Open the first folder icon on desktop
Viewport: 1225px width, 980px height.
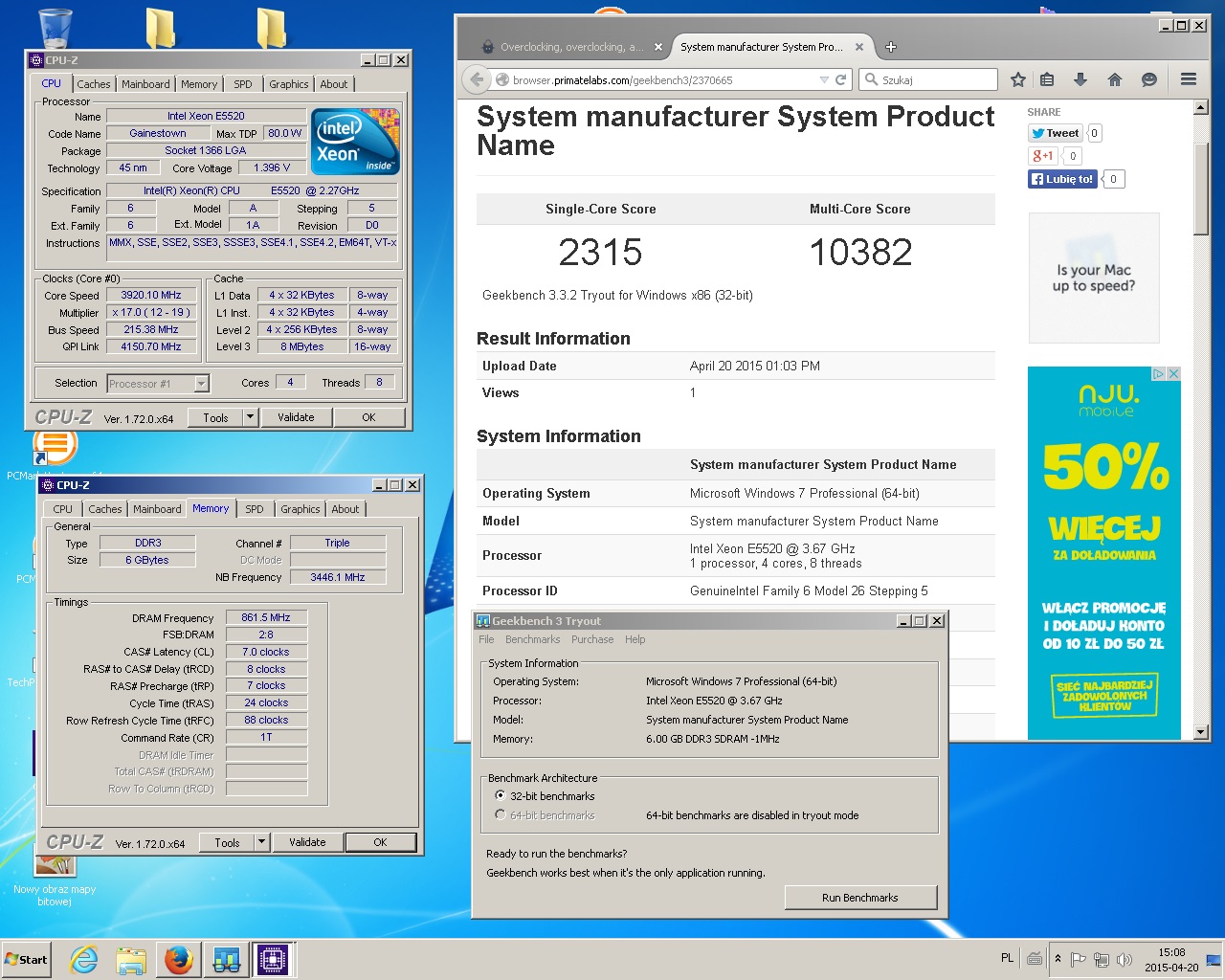coord(160,28)
